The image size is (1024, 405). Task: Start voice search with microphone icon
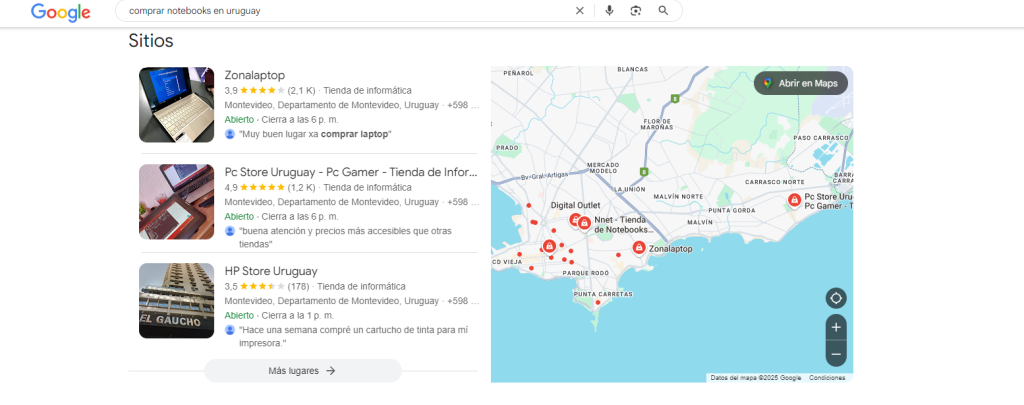pos(609,11)
